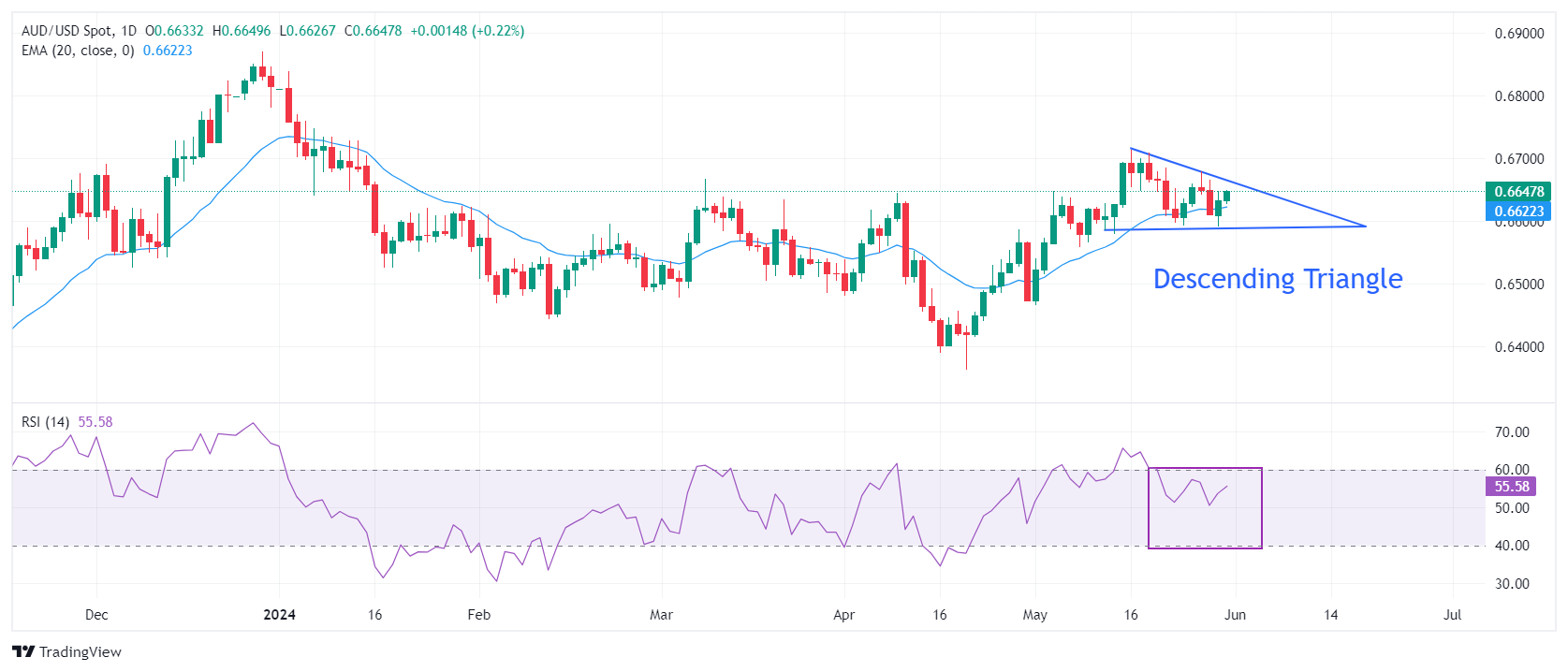The image size is (1568, 672).
Task: Click the blue 0.66223 EMA price tag
Action: tap(1517, 212)
